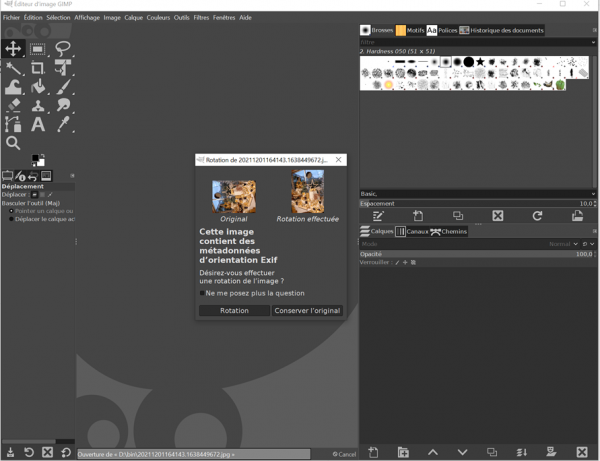600x461 pixels.
Task: Open the Aide menu
Action: (x=245, y=18)
